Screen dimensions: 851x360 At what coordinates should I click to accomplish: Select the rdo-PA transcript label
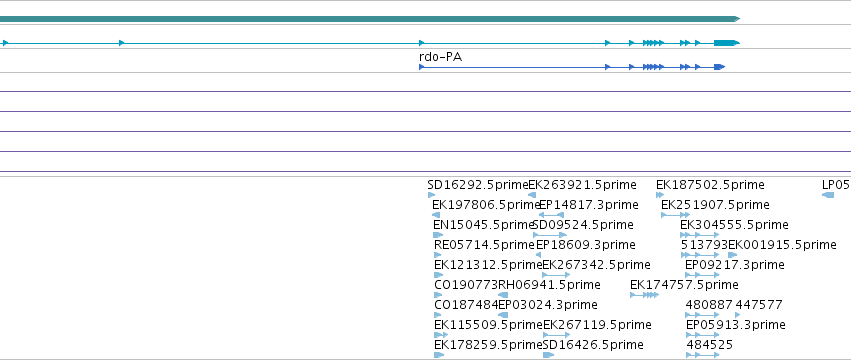point(440,56)
